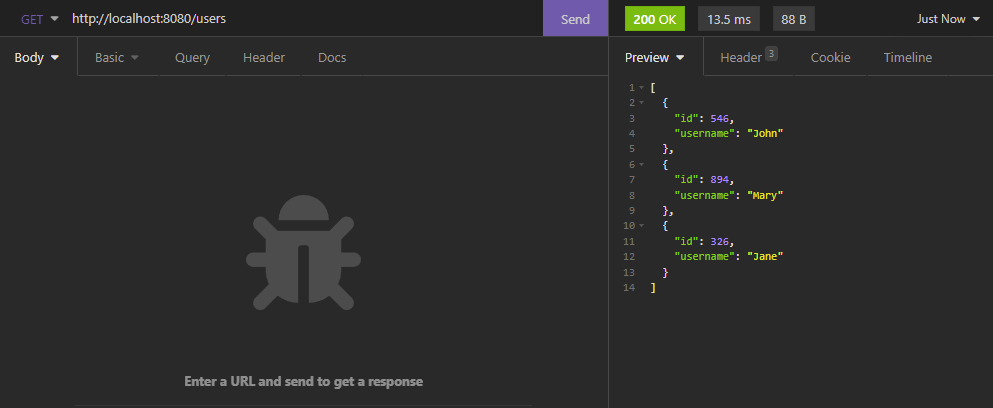The width and height of the screenshot is (993, 408).
Task: Open the Basic auth dropdown
Action: (117, 58)
